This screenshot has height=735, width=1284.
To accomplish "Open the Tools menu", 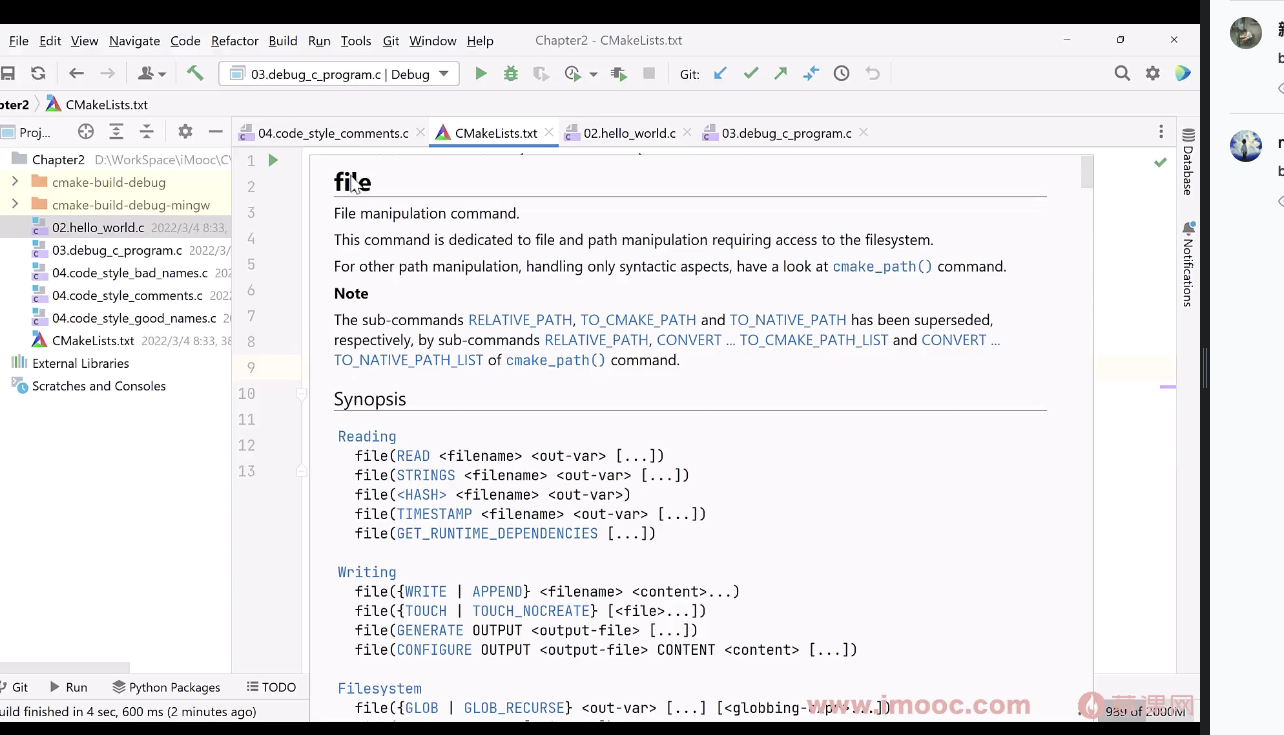I will tap(356, 41).
